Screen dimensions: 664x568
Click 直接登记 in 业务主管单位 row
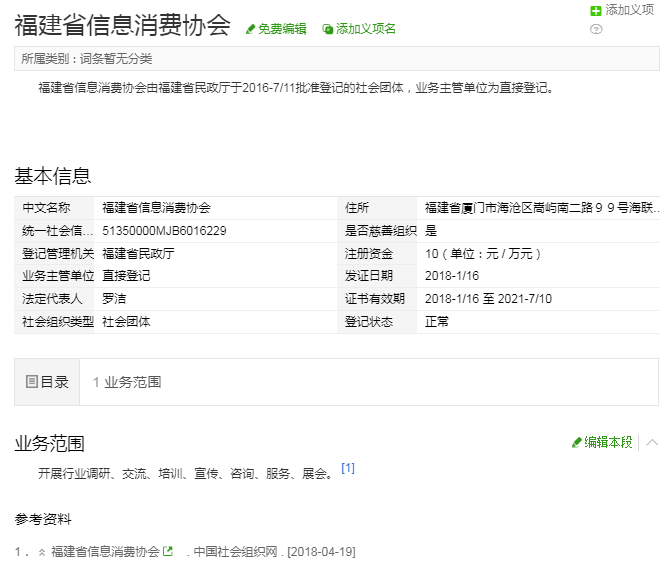(x=126, y=276)
